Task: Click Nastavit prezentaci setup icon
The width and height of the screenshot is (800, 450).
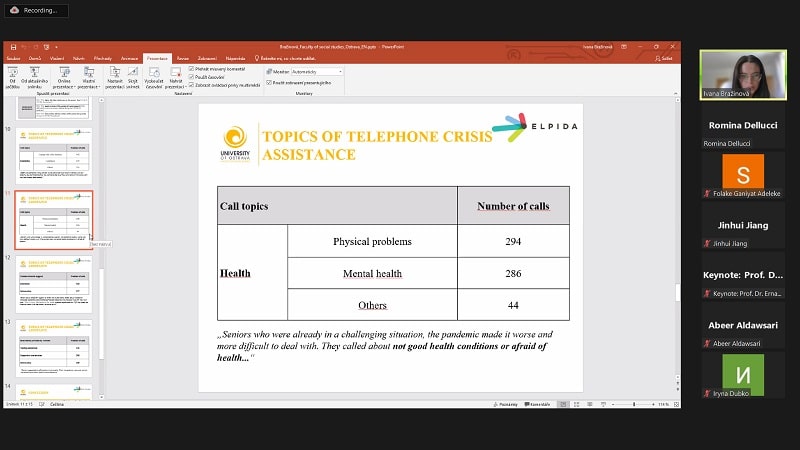Action: click(114, 75)
